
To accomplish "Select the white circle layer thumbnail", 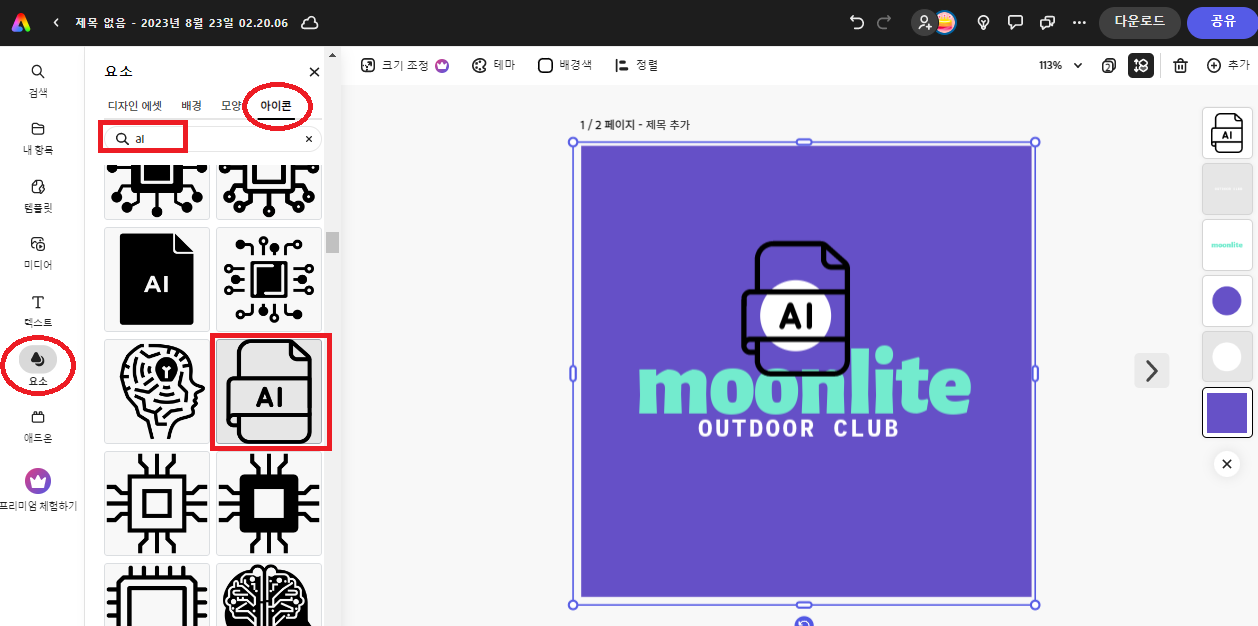I will click(1227, 357).
